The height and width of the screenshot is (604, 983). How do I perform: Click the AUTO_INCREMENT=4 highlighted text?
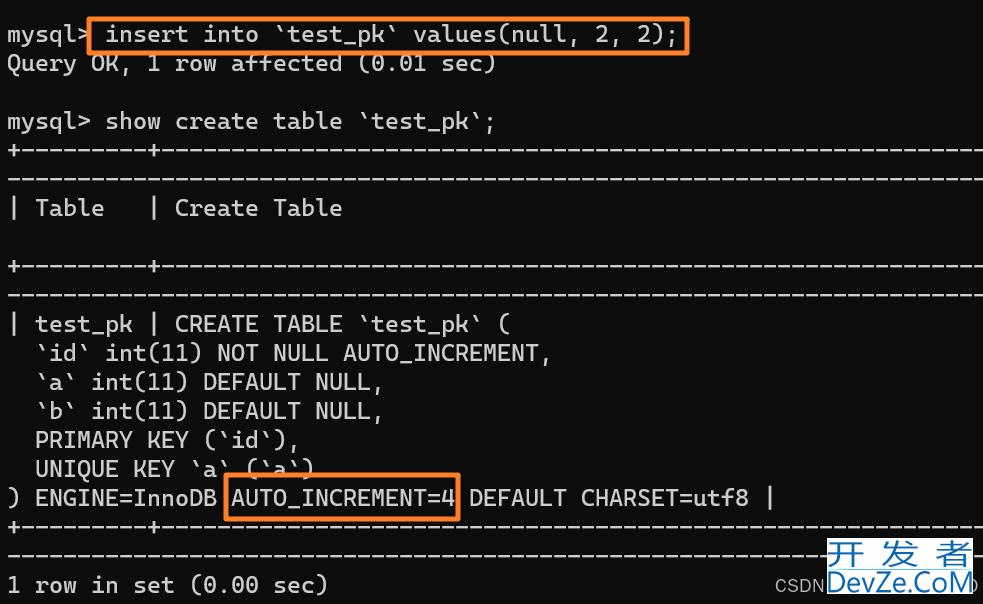click(x=342, y=498)
